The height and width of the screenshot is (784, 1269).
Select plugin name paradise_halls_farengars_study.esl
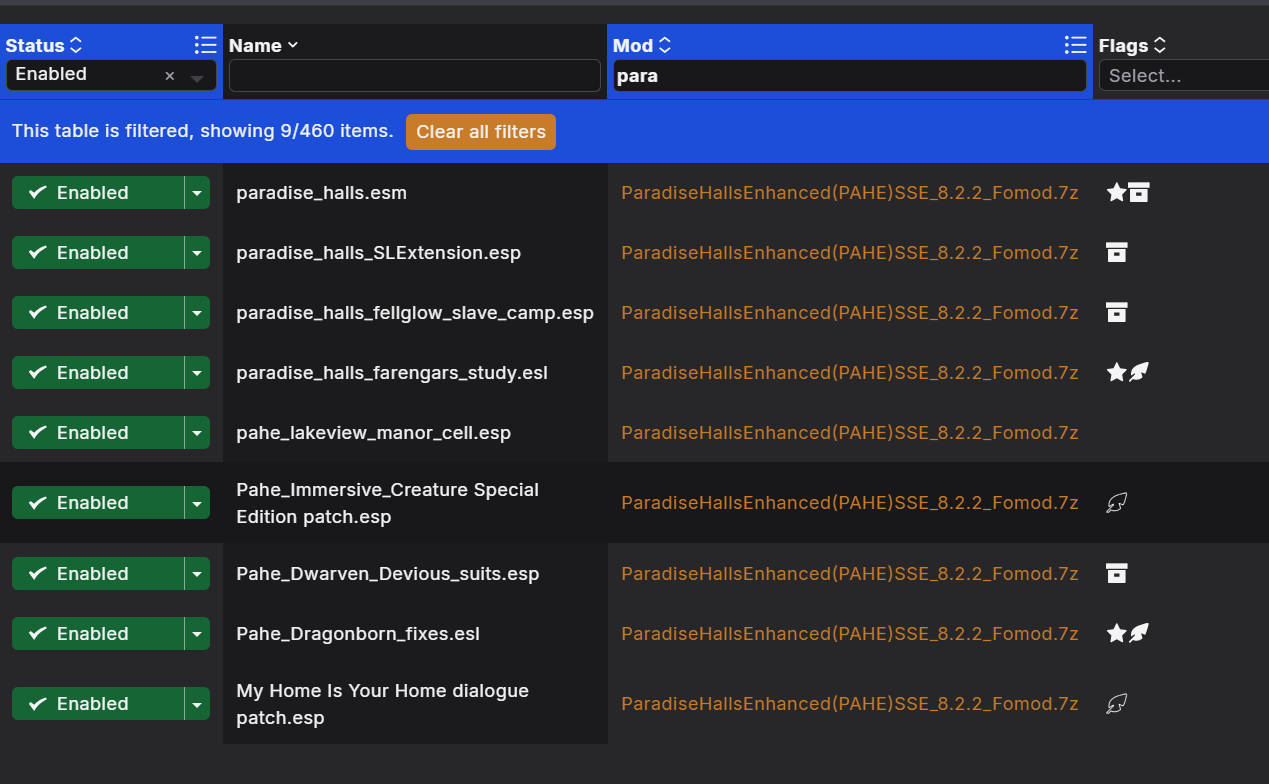click(x=392, y=373)
